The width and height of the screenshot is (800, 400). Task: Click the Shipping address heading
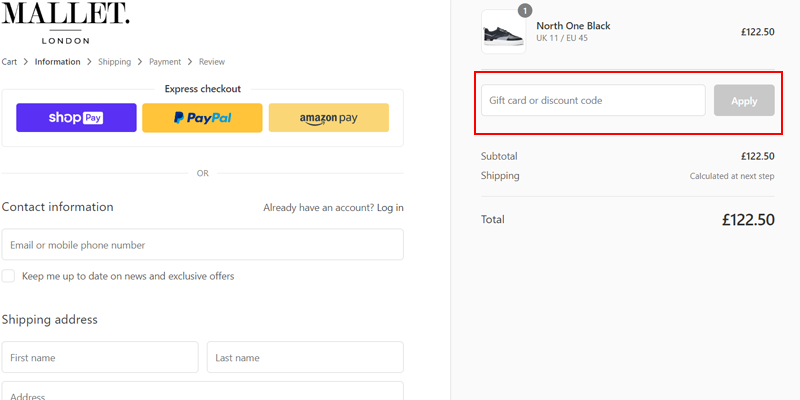[x=49, y=319]
